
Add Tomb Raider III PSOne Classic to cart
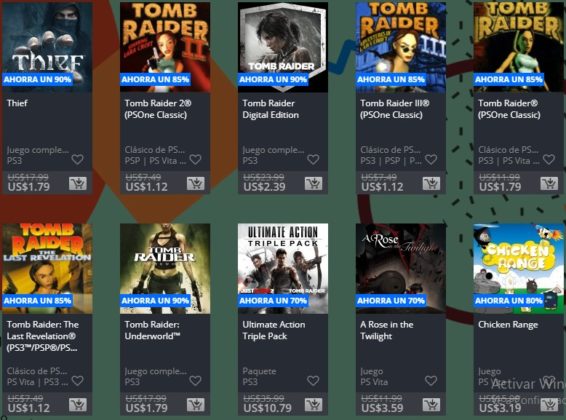(431, 184)
